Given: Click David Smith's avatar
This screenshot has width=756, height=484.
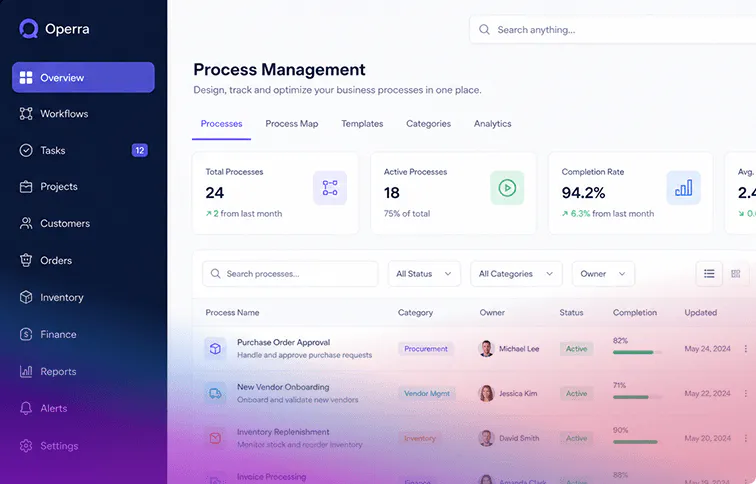Looking at the screenshot, I should click(x=486, y=438).
